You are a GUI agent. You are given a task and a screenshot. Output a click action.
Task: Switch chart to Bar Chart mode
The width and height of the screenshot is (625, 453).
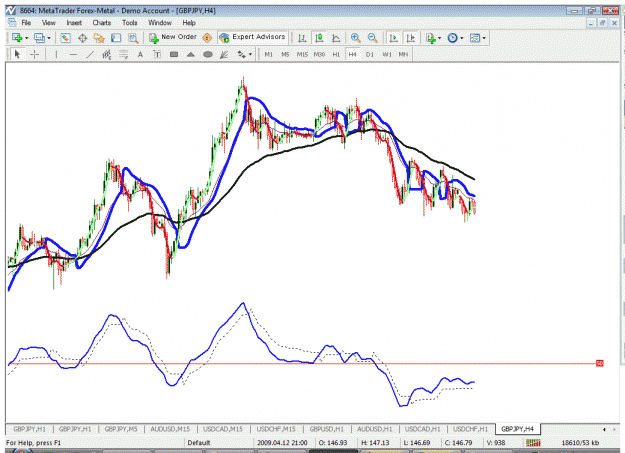tap(302, 38)
